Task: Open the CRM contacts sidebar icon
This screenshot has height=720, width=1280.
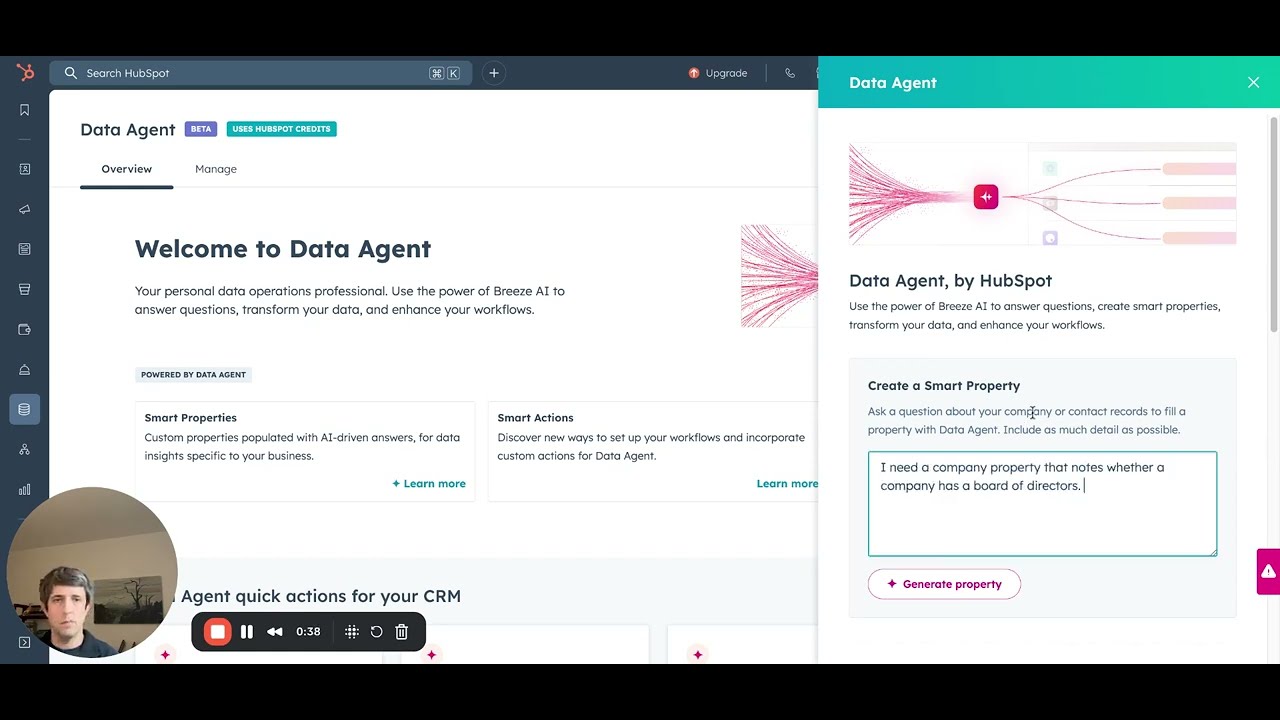Action: pyautogui.click(x=25, y=169)
